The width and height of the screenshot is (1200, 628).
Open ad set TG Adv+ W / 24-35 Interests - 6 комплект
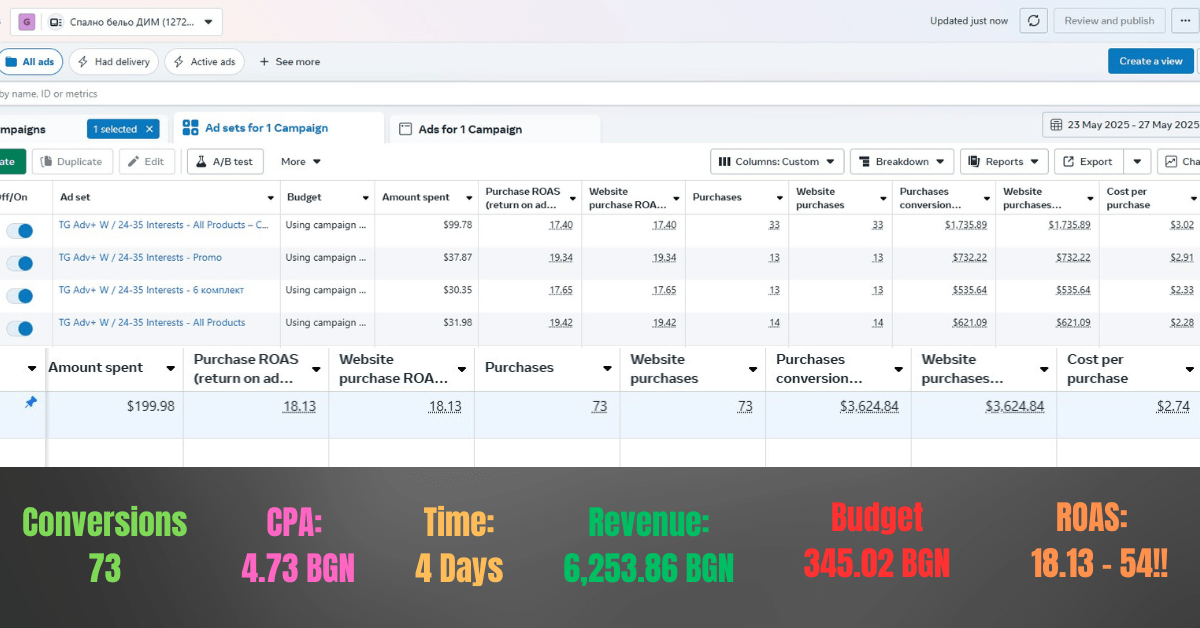[151, 290]
